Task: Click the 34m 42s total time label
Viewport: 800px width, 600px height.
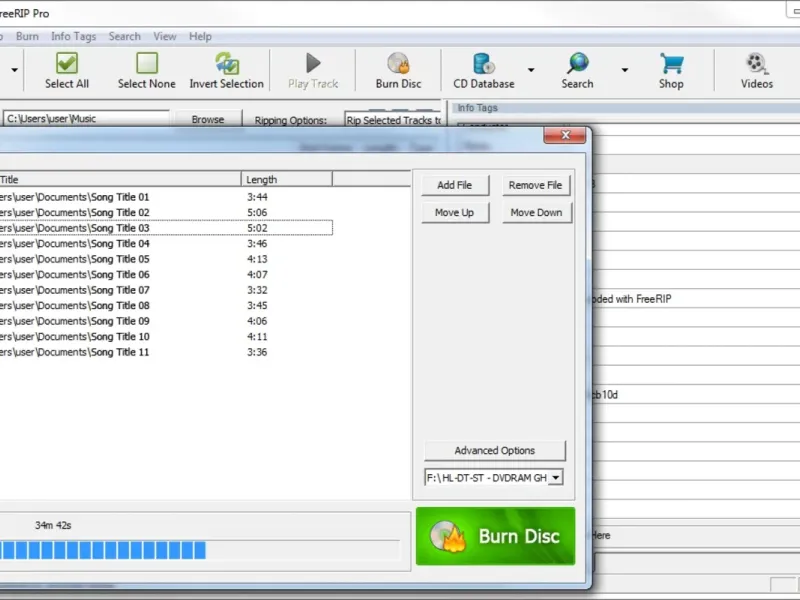Action: [x=53, y=525]
